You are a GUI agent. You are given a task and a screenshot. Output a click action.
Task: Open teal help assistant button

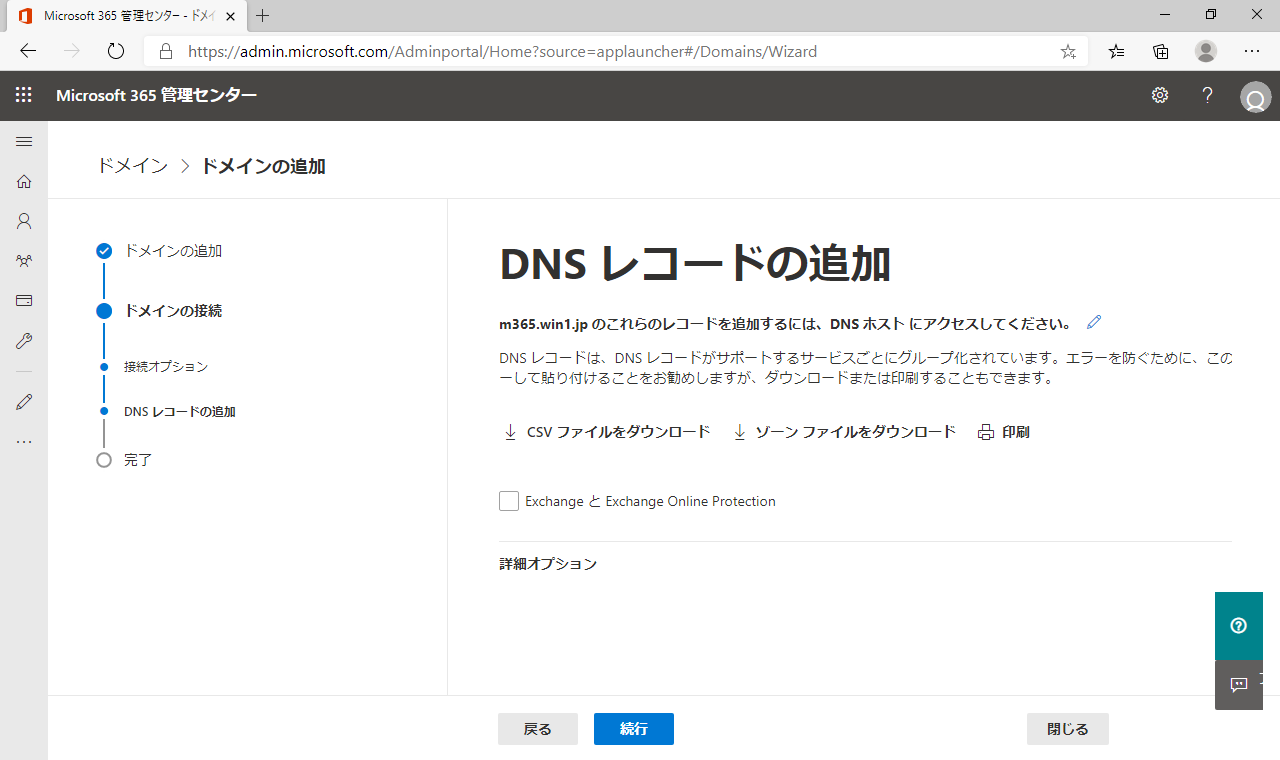pyautogui.click(x=1239, y=626)
